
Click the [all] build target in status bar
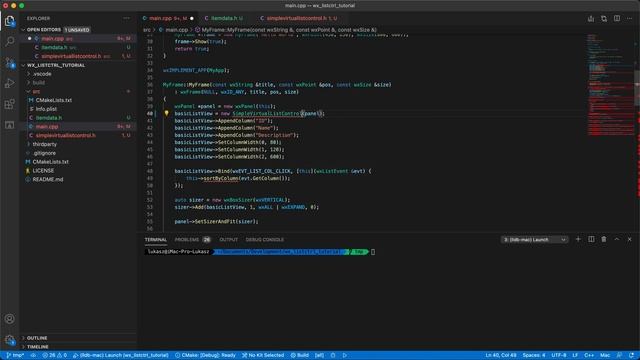[320, 355]
